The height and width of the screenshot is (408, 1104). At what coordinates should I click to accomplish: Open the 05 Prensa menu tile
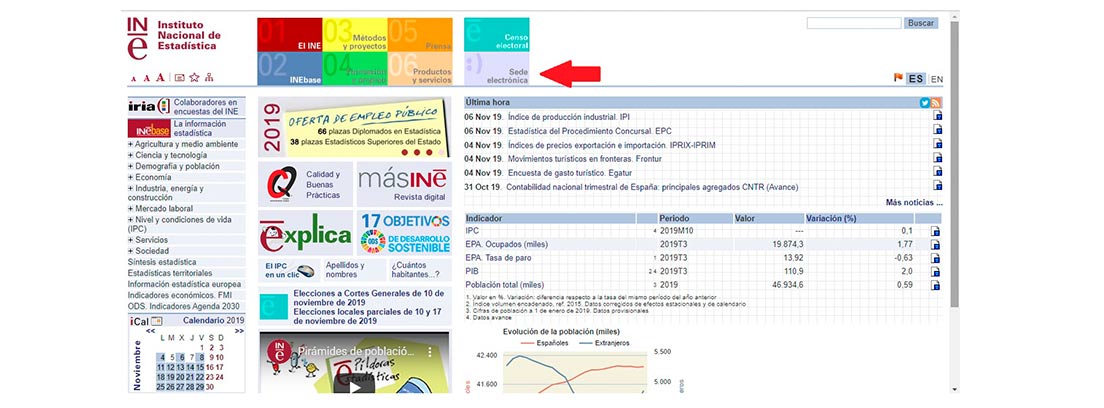point(420,35)
